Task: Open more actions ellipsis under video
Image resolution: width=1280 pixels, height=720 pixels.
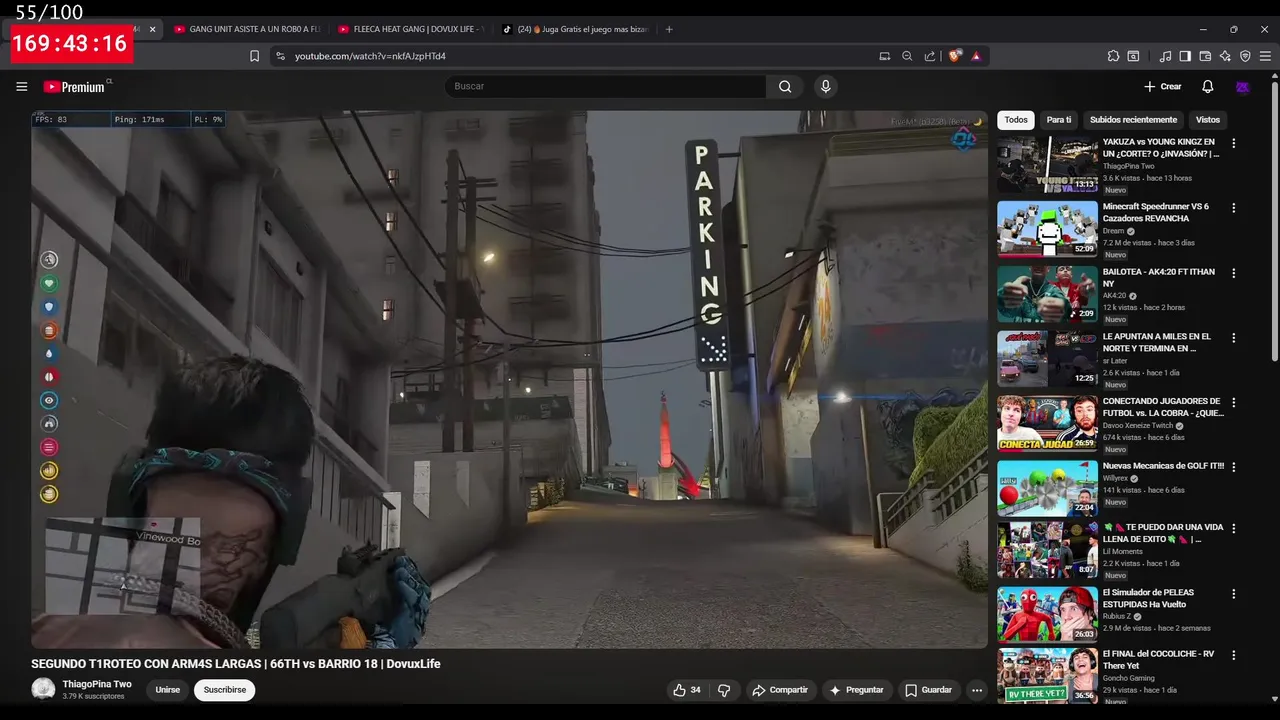Action: click(977, 690)
